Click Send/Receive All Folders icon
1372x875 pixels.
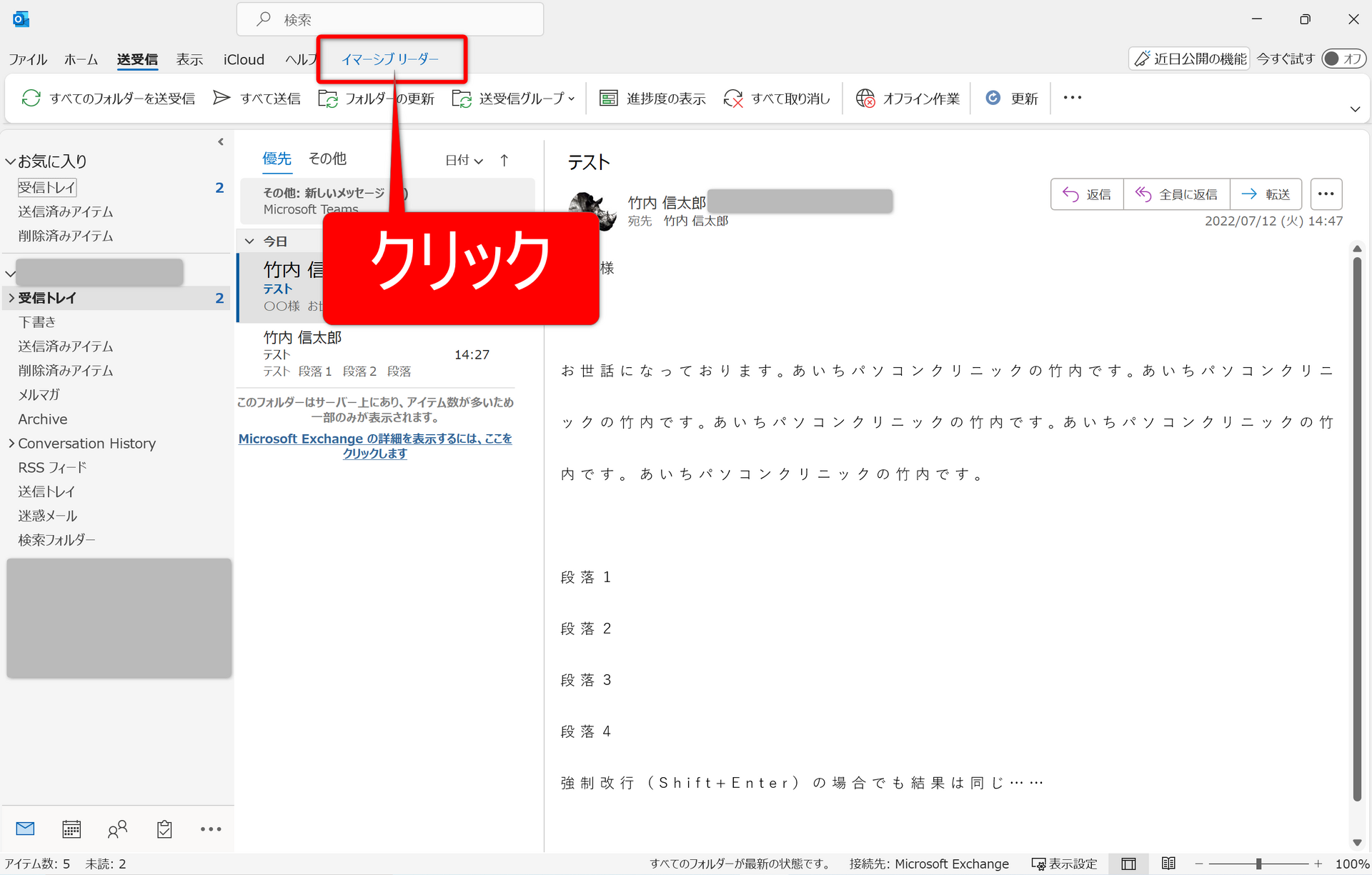pos(31,98)
